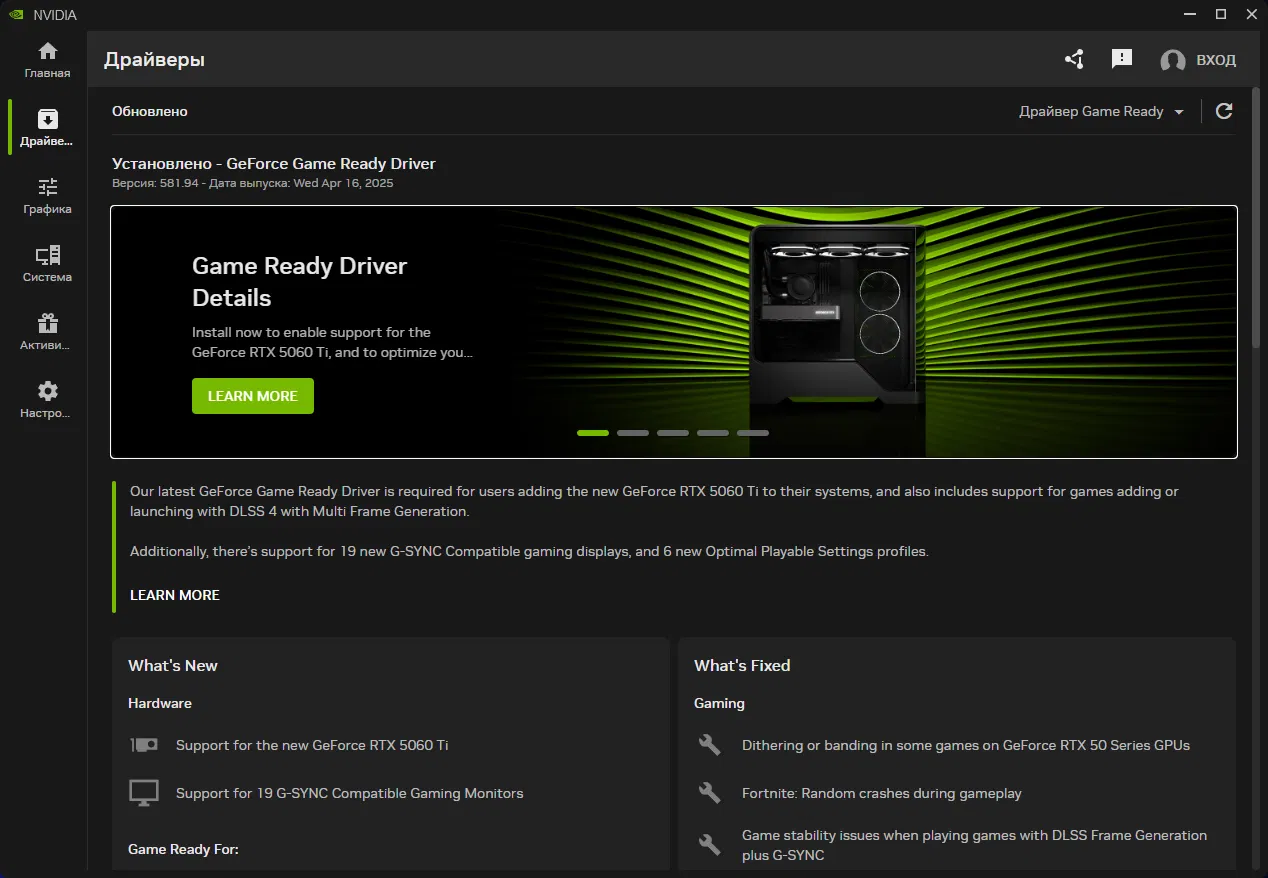Open the Главная home section

tap(47, 60)
